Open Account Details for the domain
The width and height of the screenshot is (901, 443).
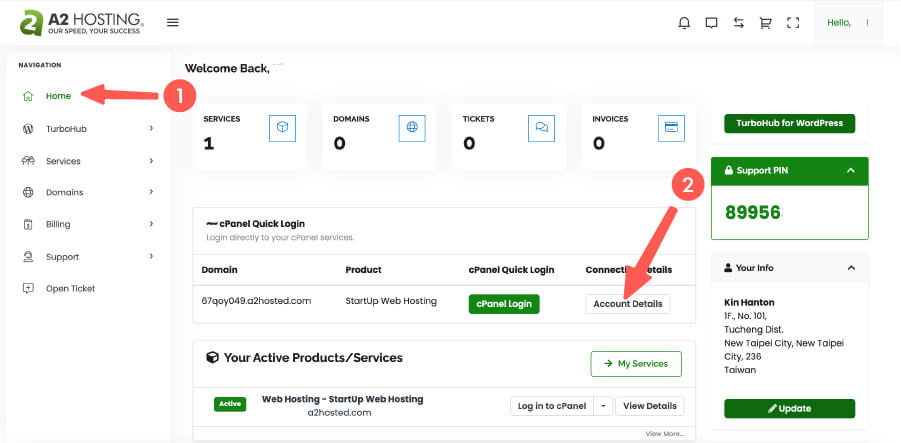tap(627, 303)
